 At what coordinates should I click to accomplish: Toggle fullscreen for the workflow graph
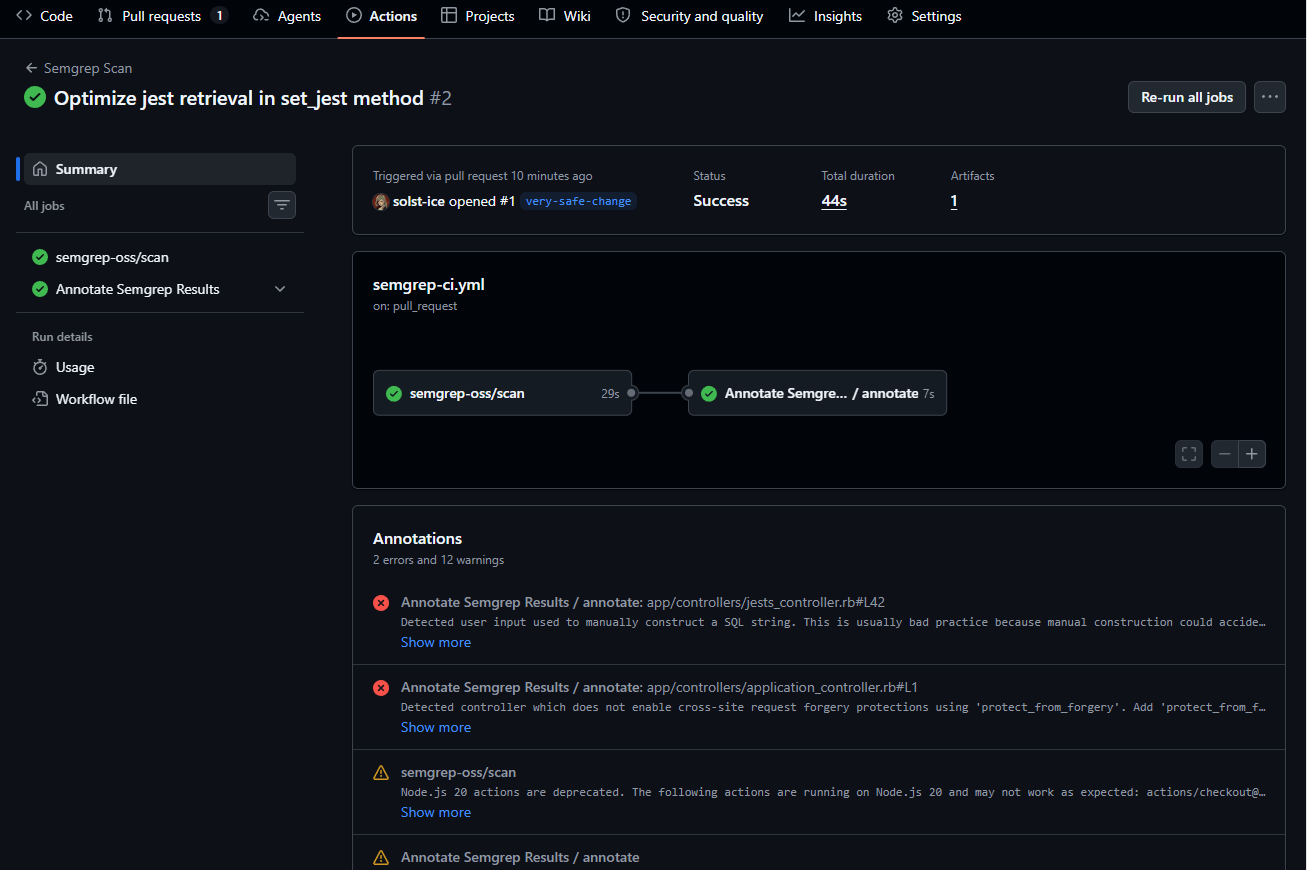[x=1189, y=454]
